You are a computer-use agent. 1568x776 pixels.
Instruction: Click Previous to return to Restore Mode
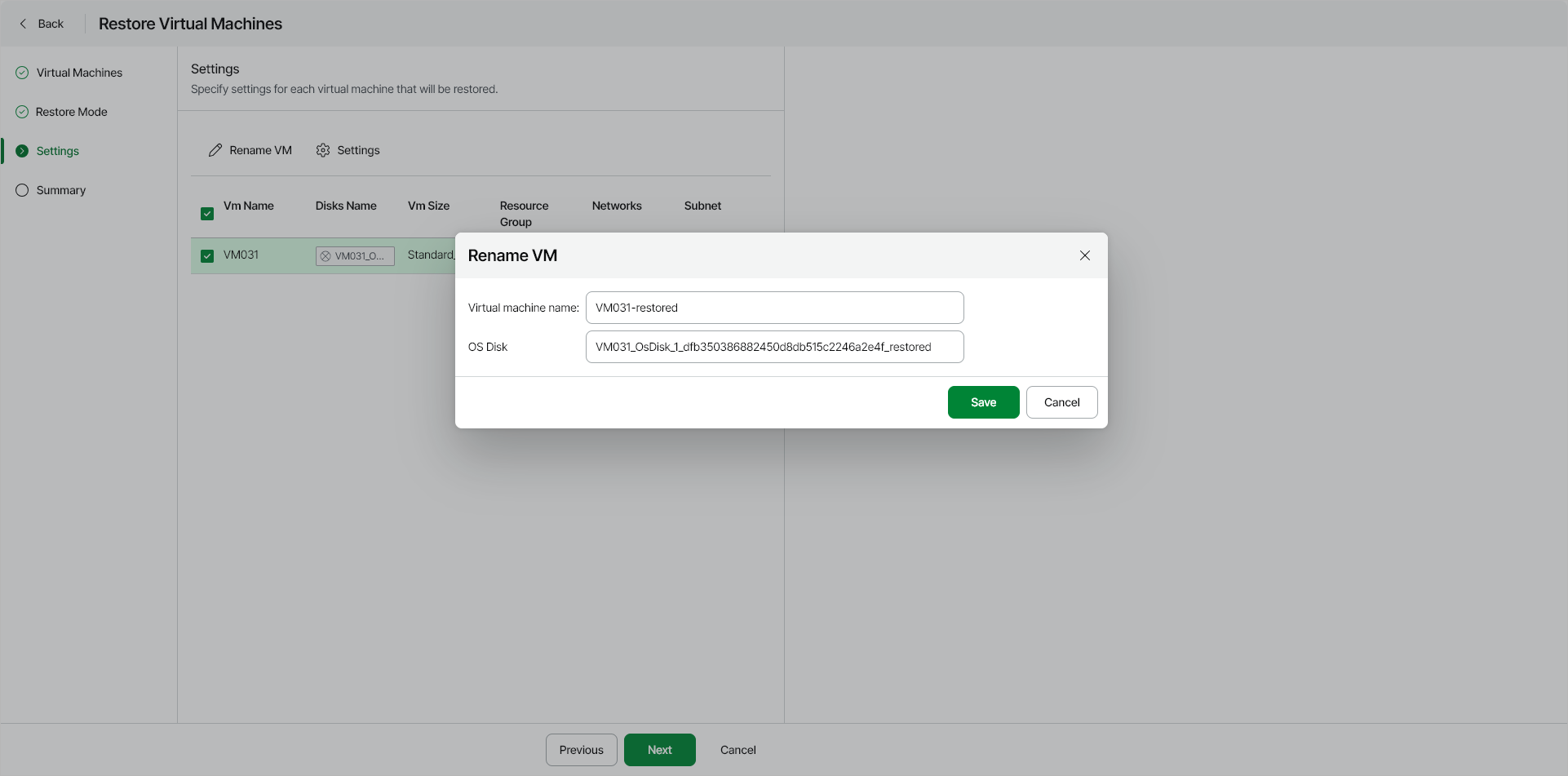coord(581,749)
